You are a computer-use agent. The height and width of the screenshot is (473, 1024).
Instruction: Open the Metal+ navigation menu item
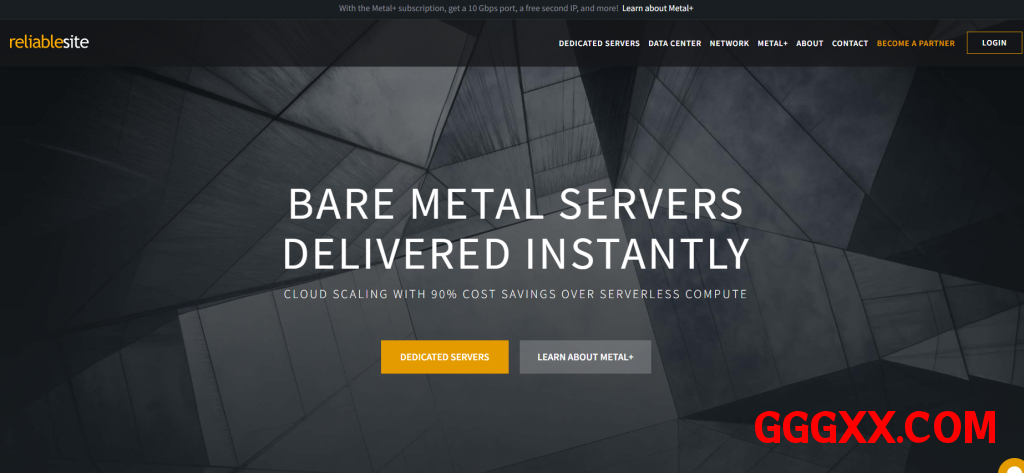(x=772, y=44)
